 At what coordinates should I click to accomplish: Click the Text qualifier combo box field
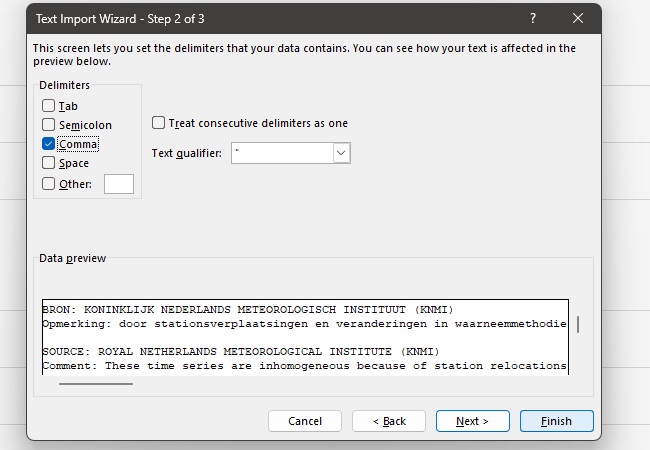(281, 153)
